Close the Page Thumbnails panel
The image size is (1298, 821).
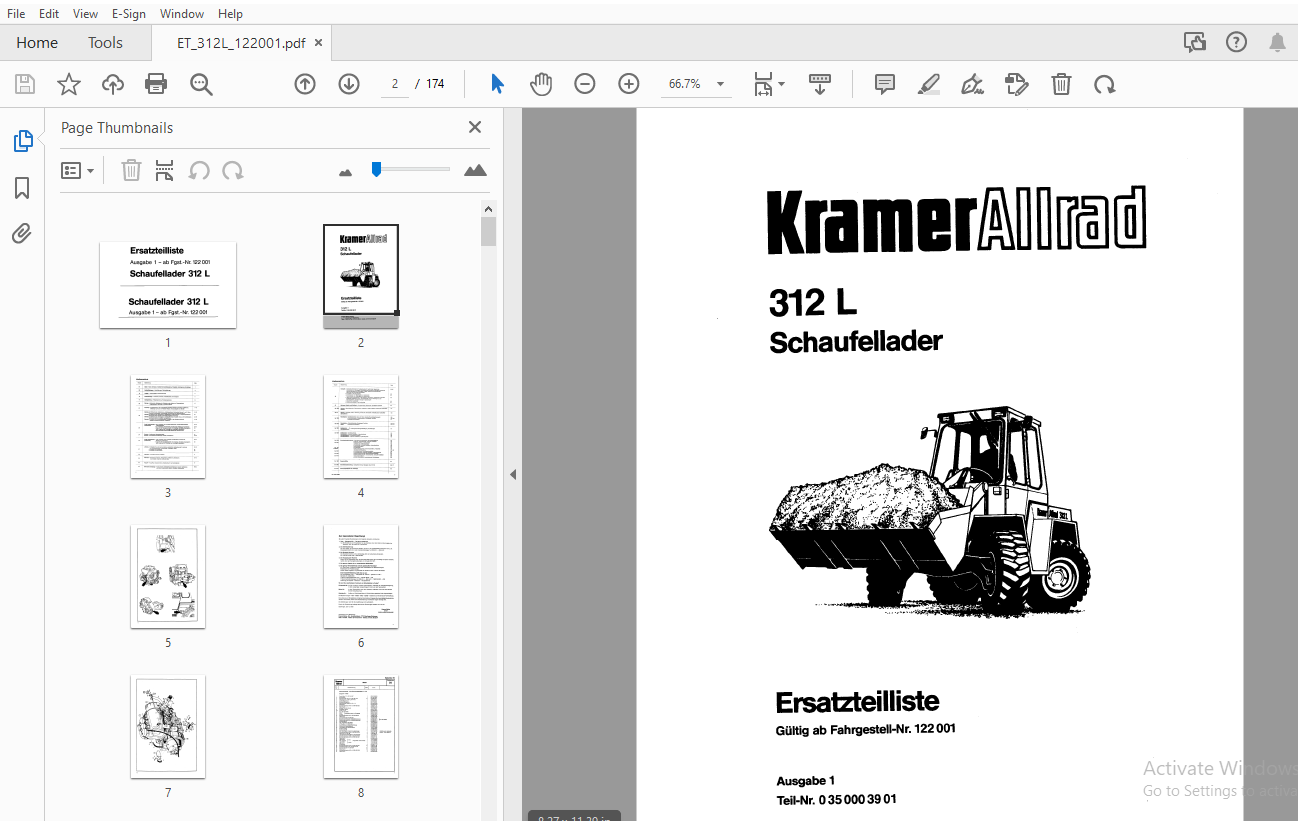tap(475, 127)
